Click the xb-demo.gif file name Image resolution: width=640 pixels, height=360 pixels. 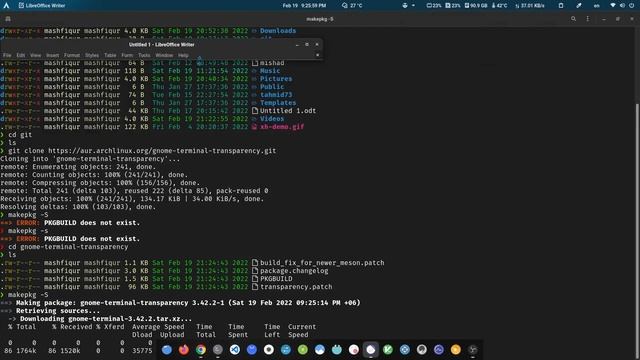[282, 127]
